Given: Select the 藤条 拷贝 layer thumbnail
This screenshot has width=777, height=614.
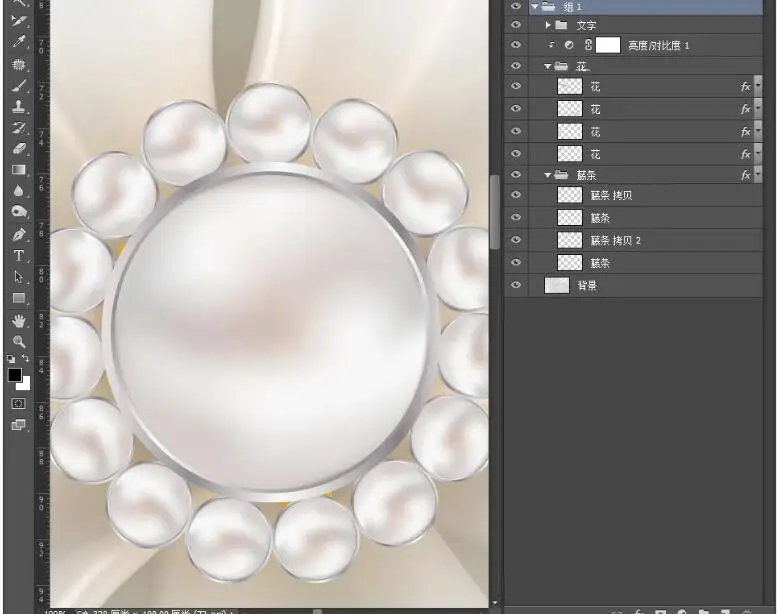Looking at the screenshot, I should [570, 195].
